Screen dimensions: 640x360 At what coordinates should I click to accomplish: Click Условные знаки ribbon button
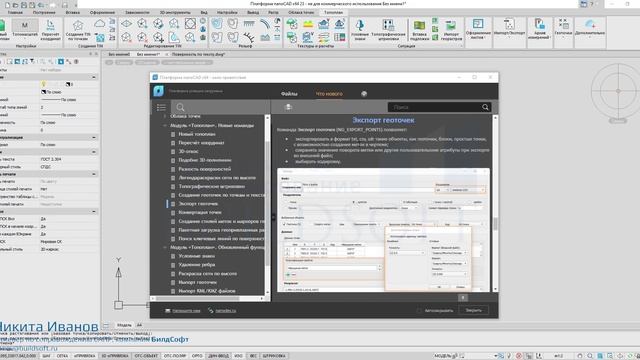(x=360, y=30)
